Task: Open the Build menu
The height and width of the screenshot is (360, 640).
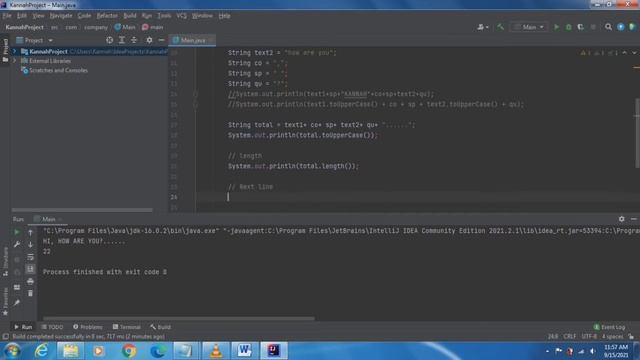Action: (130, 16)
